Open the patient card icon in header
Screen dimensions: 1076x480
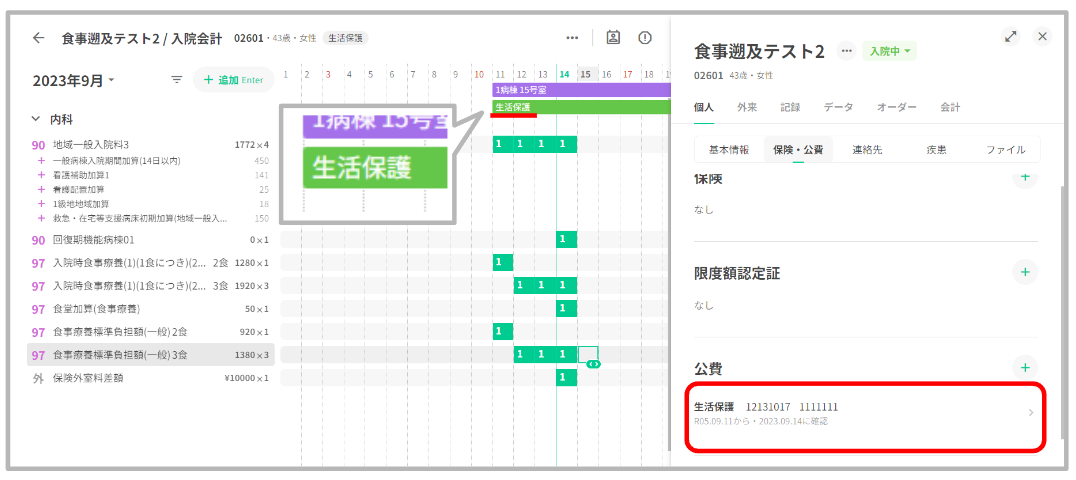point(613,38)
